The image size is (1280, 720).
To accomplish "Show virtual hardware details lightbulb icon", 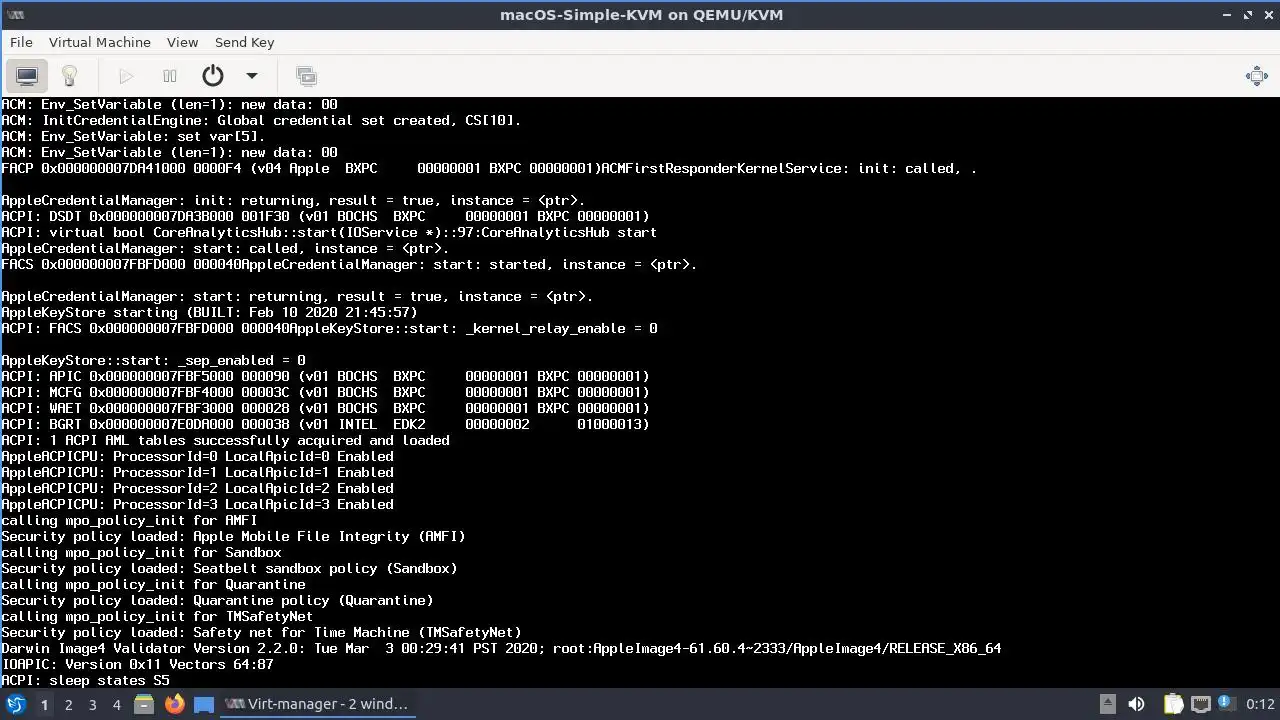I will pyautogui.click(x=69, y=76).
